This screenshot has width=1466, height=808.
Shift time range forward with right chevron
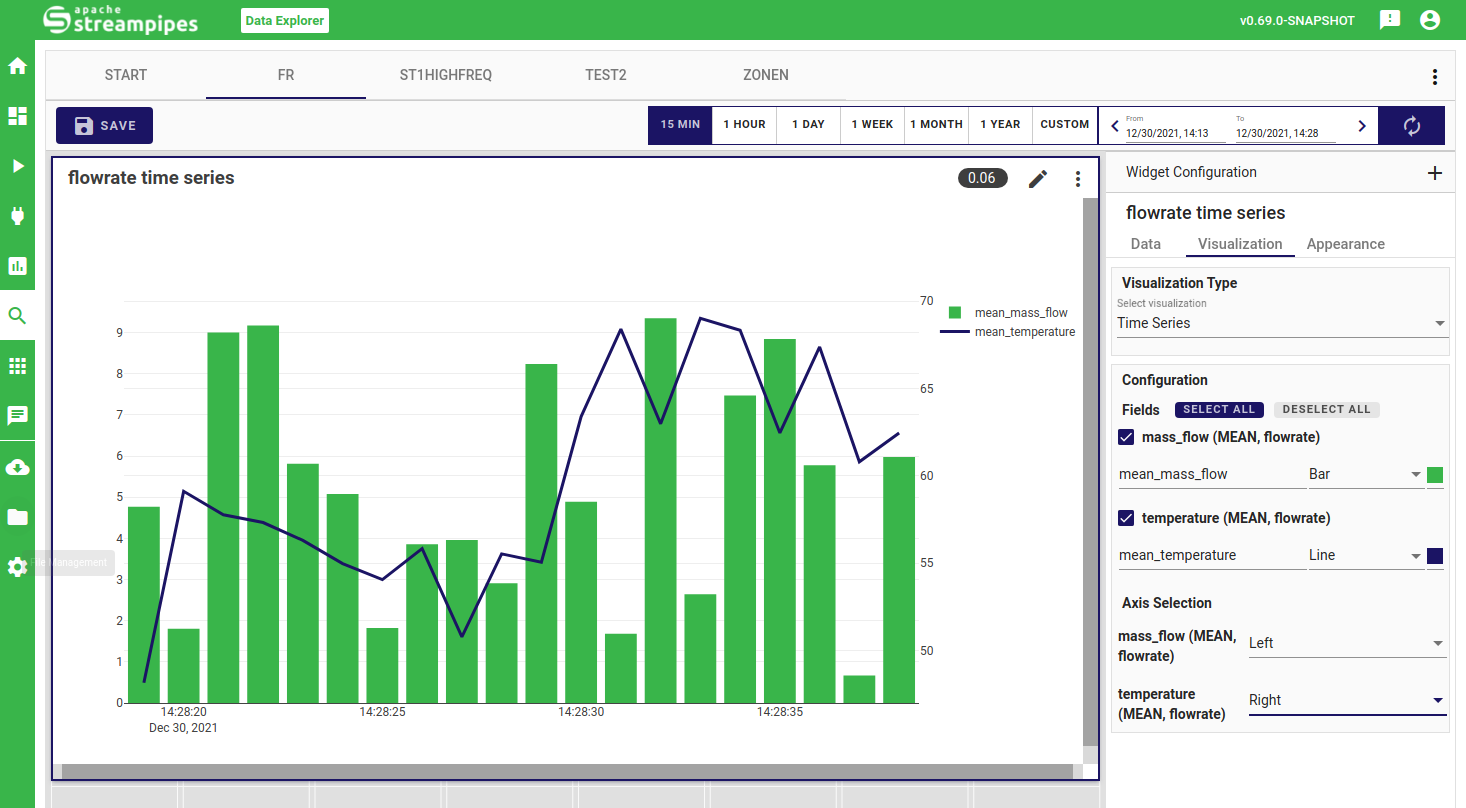(x=1361, y=126)
